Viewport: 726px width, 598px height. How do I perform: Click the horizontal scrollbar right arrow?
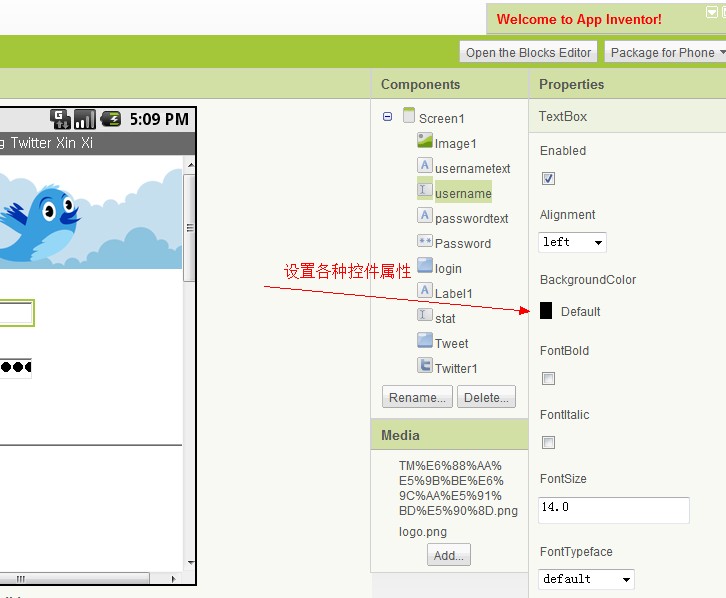pos(174,579)
